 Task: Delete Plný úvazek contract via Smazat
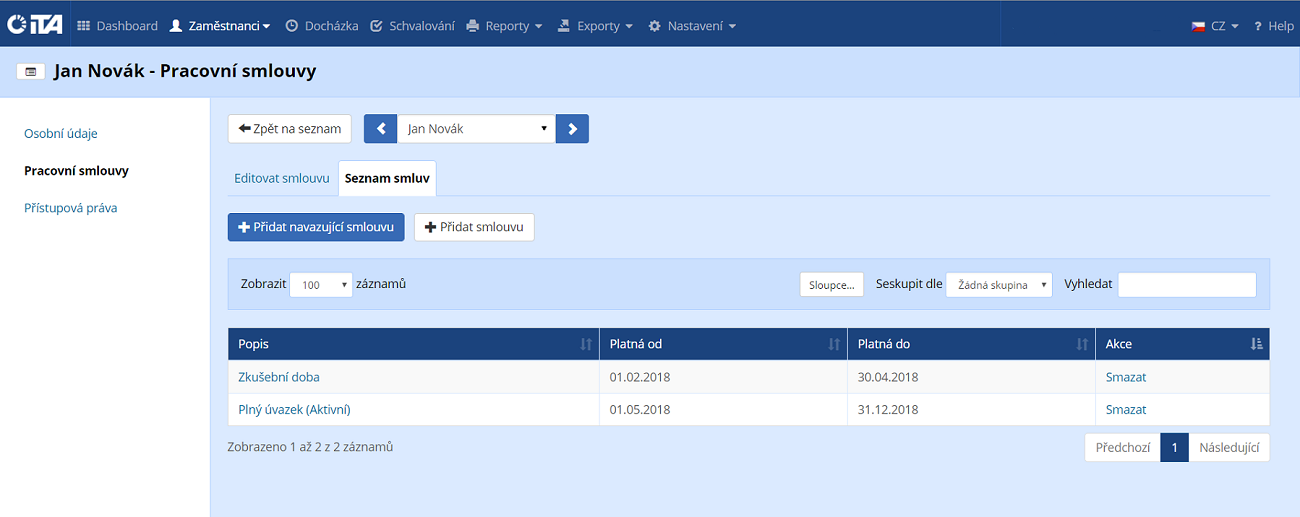coord(1126,409)
